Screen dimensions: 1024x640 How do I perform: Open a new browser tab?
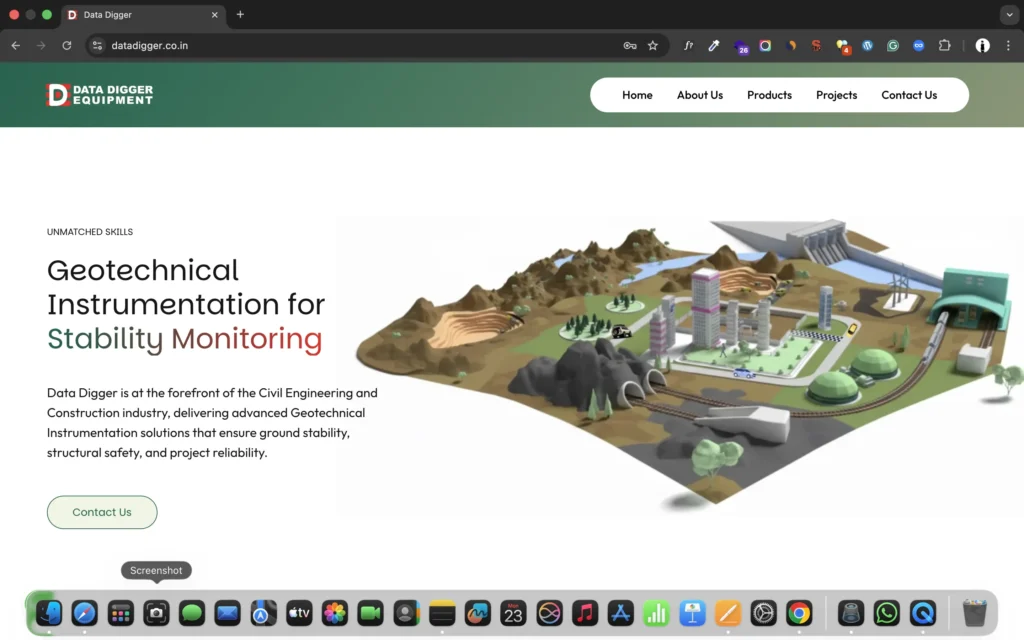click(x=240, y=14)
